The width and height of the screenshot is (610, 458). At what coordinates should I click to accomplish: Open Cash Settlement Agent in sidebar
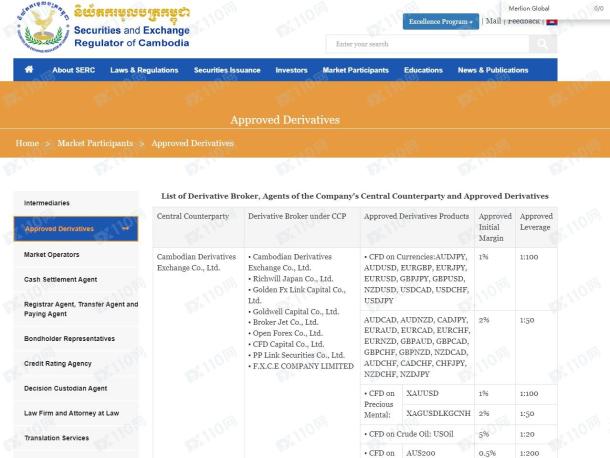click(x=76, y=279)
